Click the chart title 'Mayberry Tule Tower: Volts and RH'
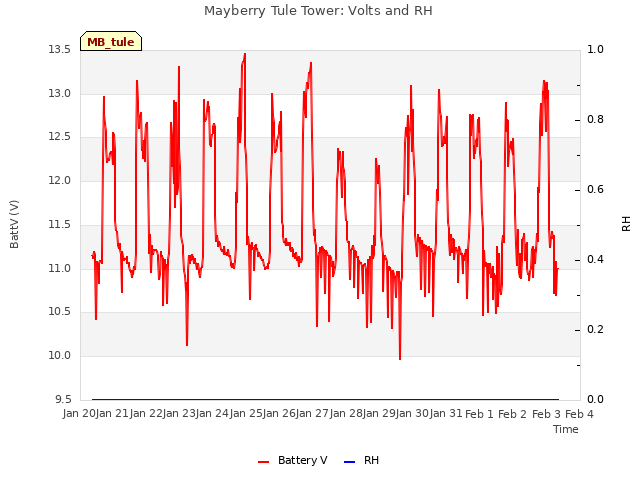The width and height of the screenshot is (640, 480). [x=318, y=11]
